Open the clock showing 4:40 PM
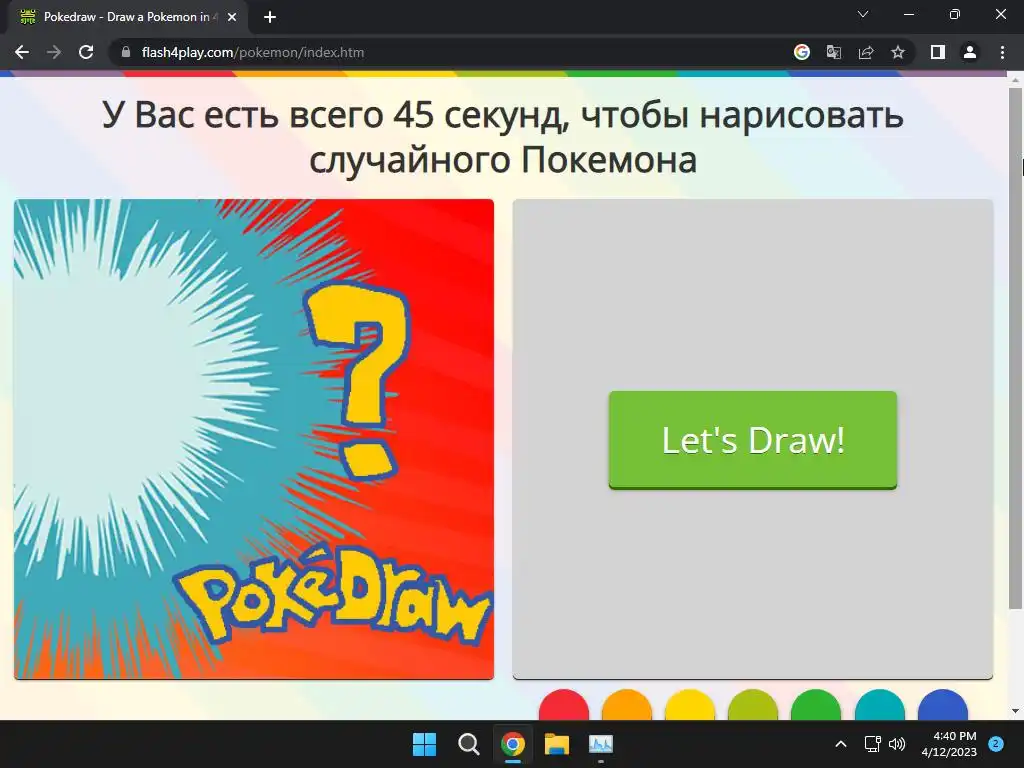Screen dimensions: 1024x768 (949, 744)
